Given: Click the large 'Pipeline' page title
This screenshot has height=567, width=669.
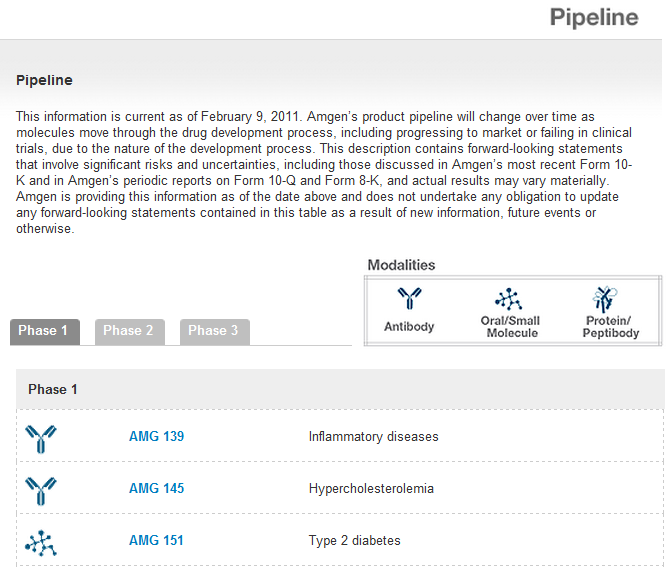Looking at the screenshot, I should point(594,17).
